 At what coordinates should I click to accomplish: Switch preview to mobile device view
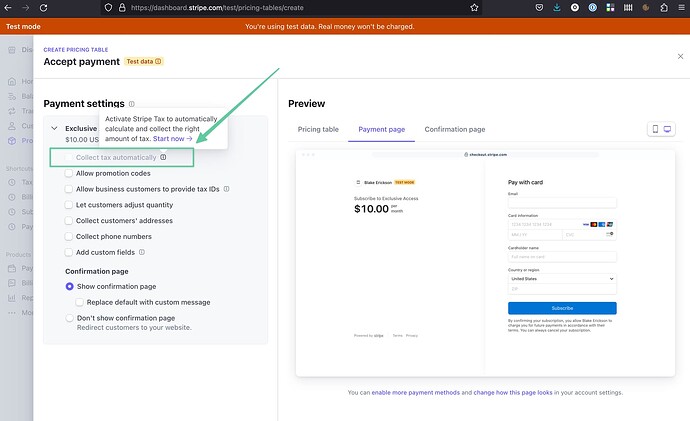(x=655, y=129)
